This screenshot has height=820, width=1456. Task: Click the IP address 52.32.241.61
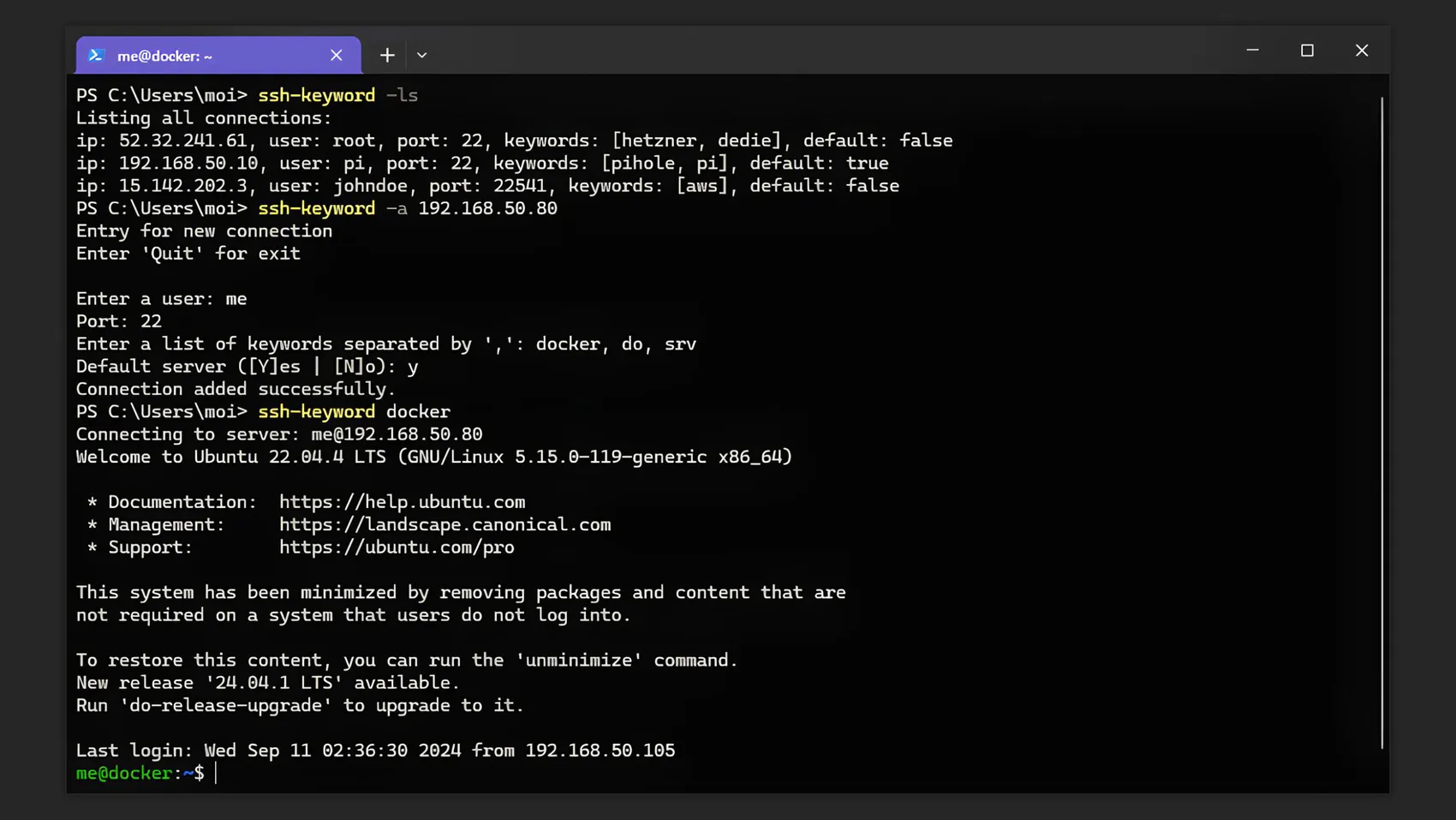click(182, 141)
